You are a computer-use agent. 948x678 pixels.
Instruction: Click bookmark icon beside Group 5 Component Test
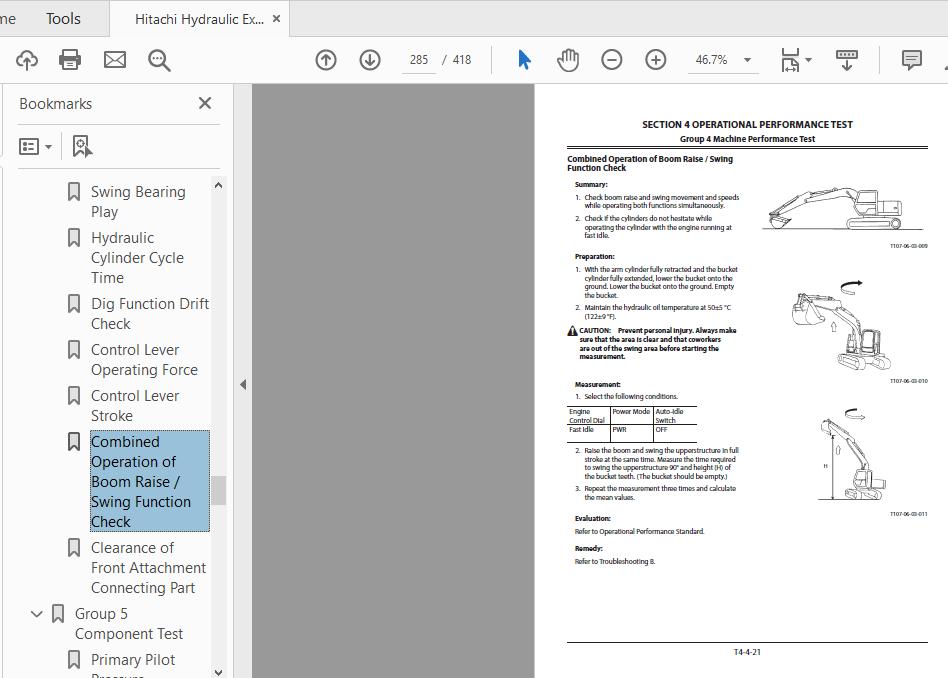coord(58,614)
